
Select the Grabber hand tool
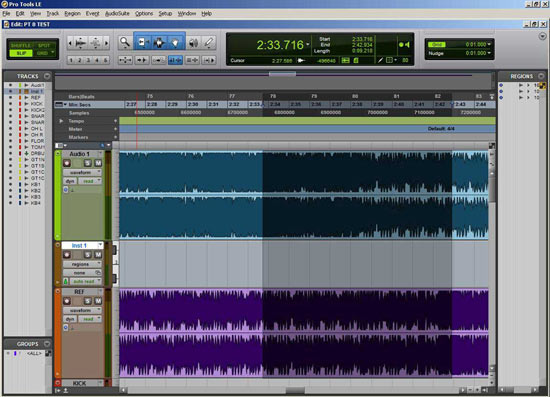[x=175, y=43]
